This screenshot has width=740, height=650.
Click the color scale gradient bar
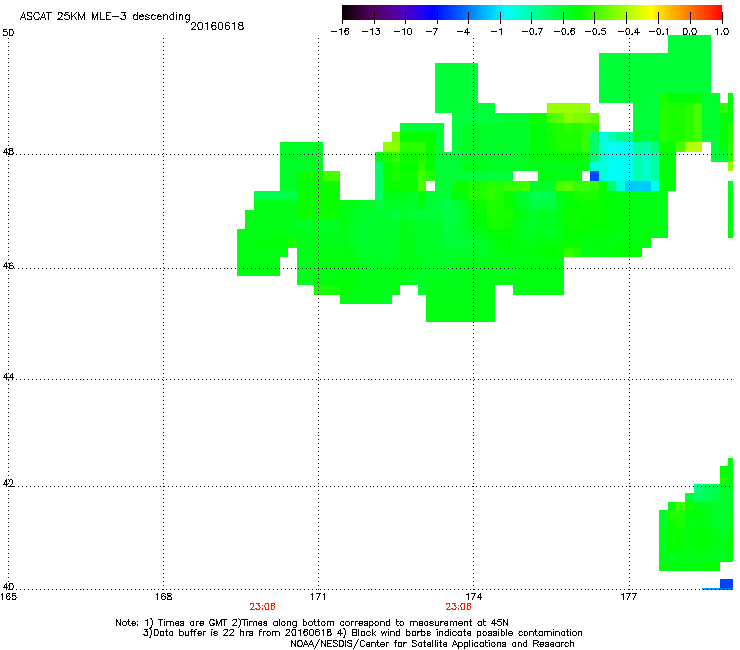coord(532,12)
